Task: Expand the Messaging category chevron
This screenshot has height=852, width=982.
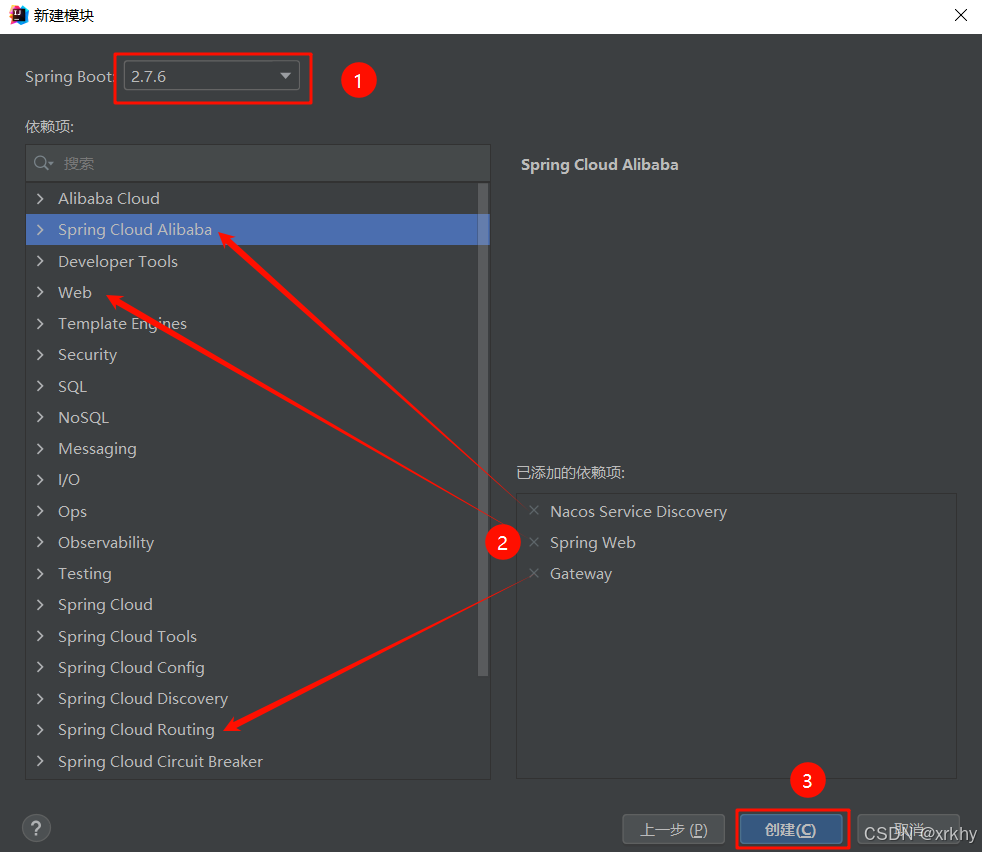Action: [40, 449]
